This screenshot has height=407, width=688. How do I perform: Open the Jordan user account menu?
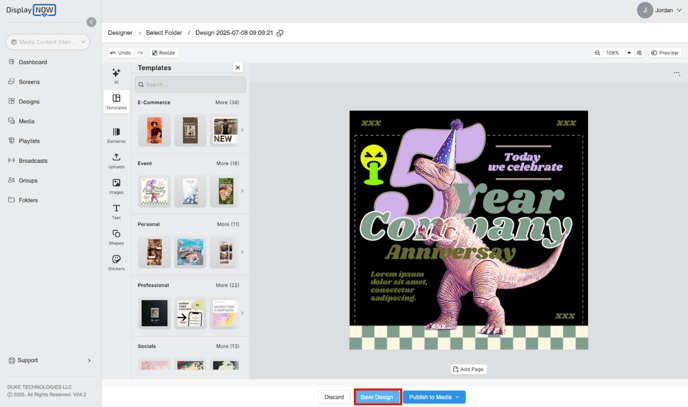point(659,10)
